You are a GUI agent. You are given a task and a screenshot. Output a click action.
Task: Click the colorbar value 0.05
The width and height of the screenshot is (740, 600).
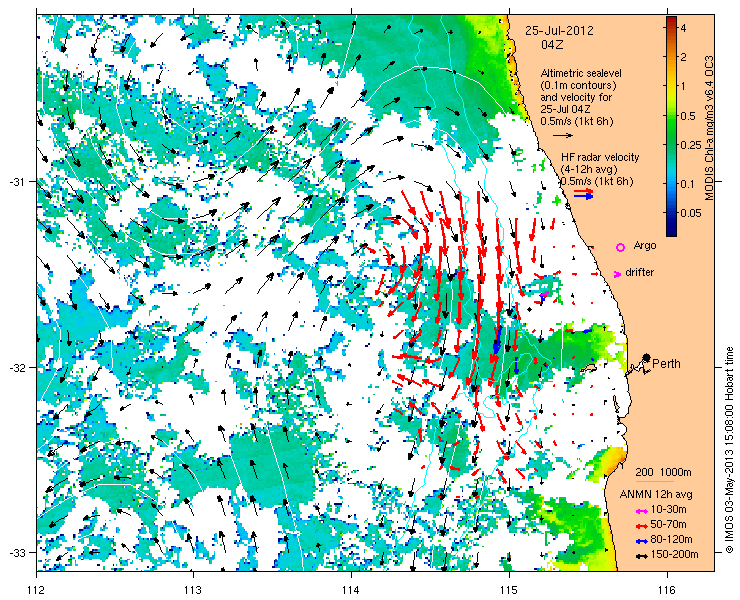click(691, 213)
